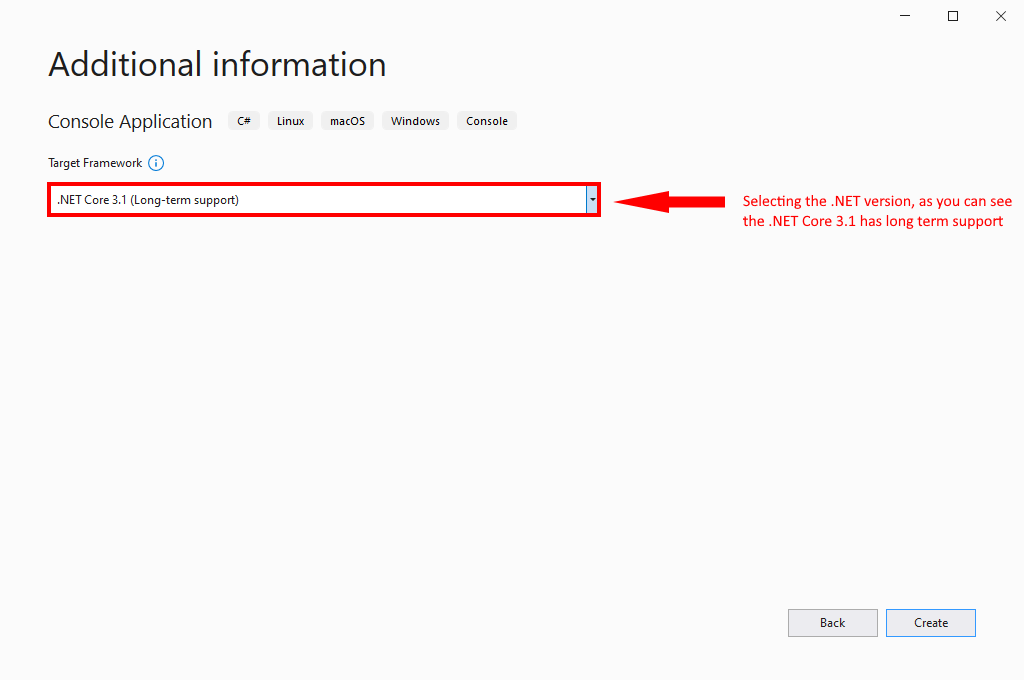Click the Target Framework label
Viewport: 1024px width, 680px height.
click(x=95, y=163)
